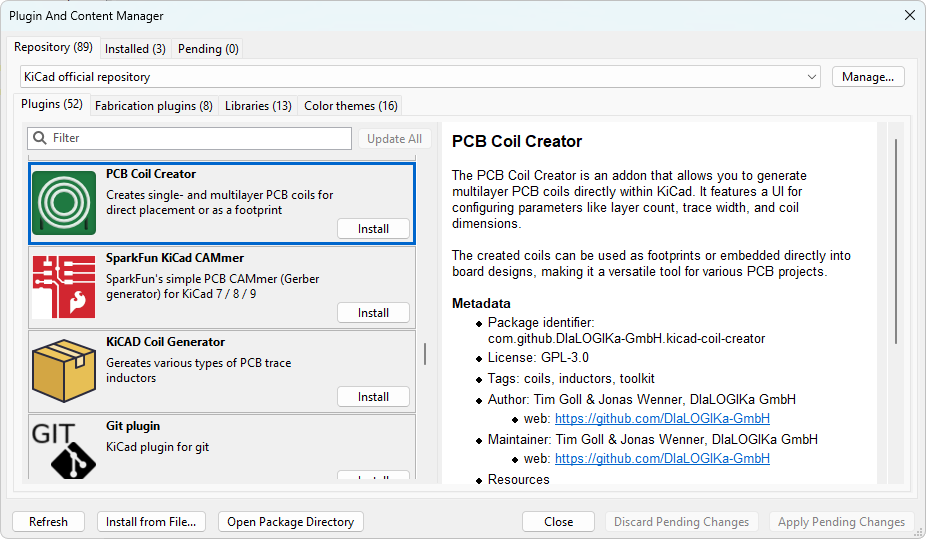Click the Close button at bottom
926x539 pixels.
pyautogui.click(x=558, y=522)
